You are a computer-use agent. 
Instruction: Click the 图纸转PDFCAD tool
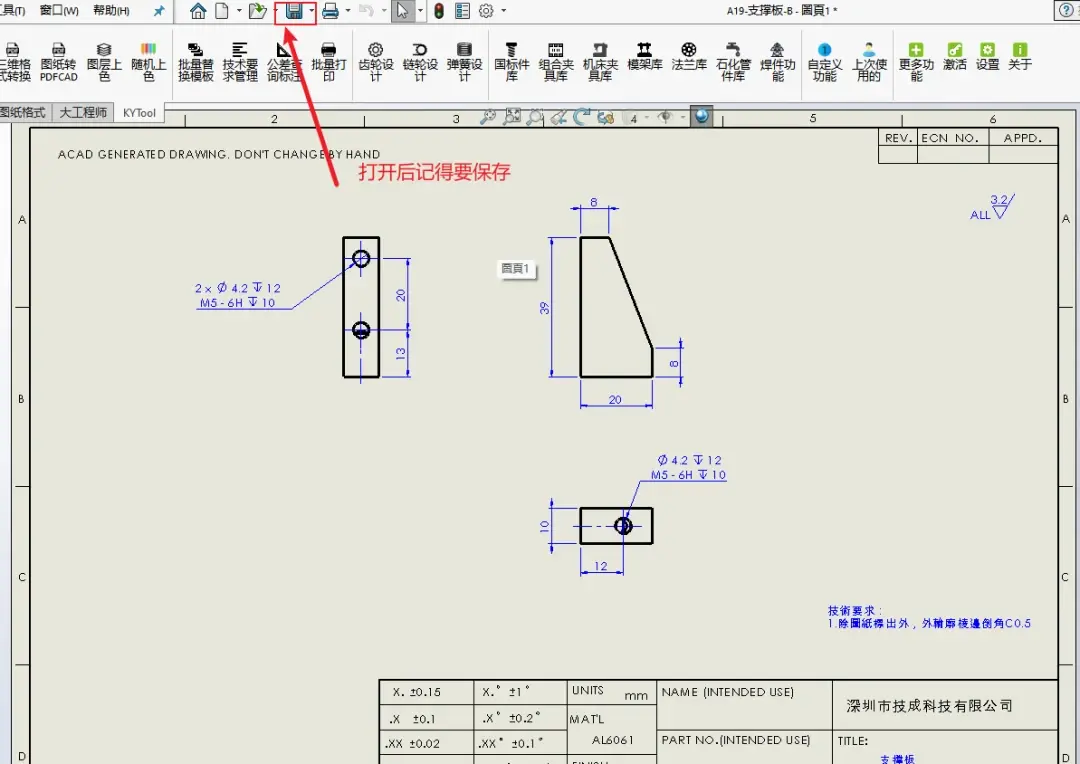pyautogui.click(x=59, y=62)
